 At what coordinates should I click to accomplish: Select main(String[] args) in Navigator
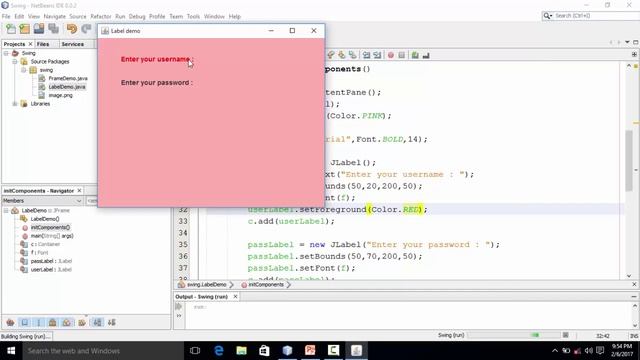pyautogui.click(x=52, y=236)
